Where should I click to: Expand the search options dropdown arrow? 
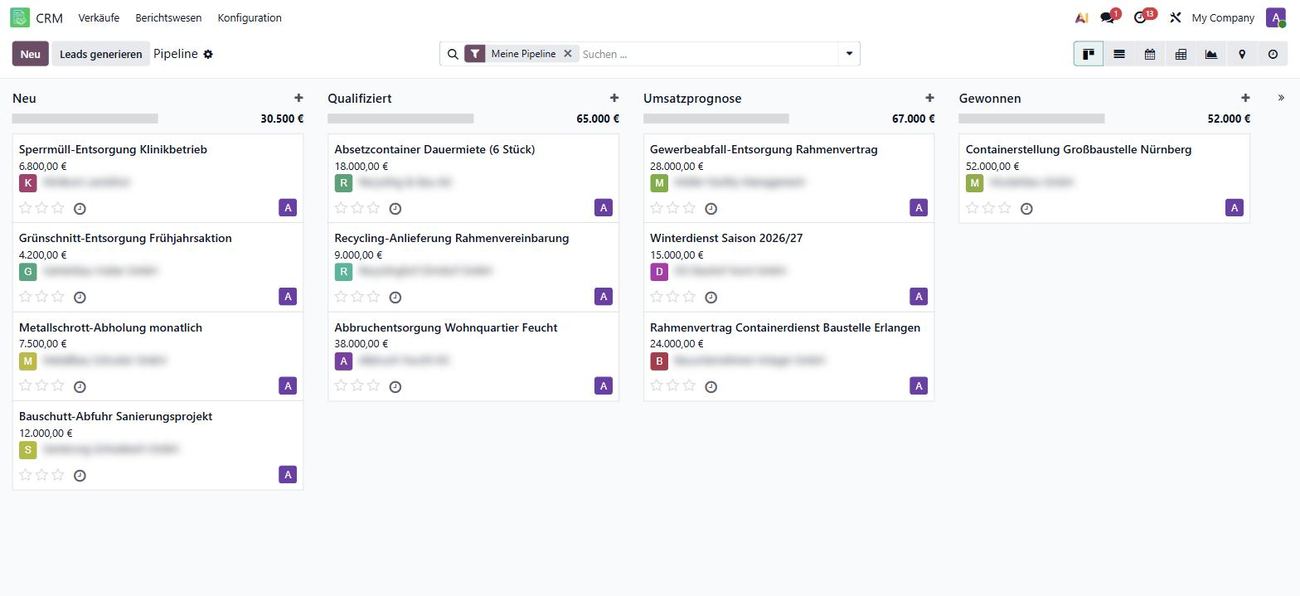849,54
